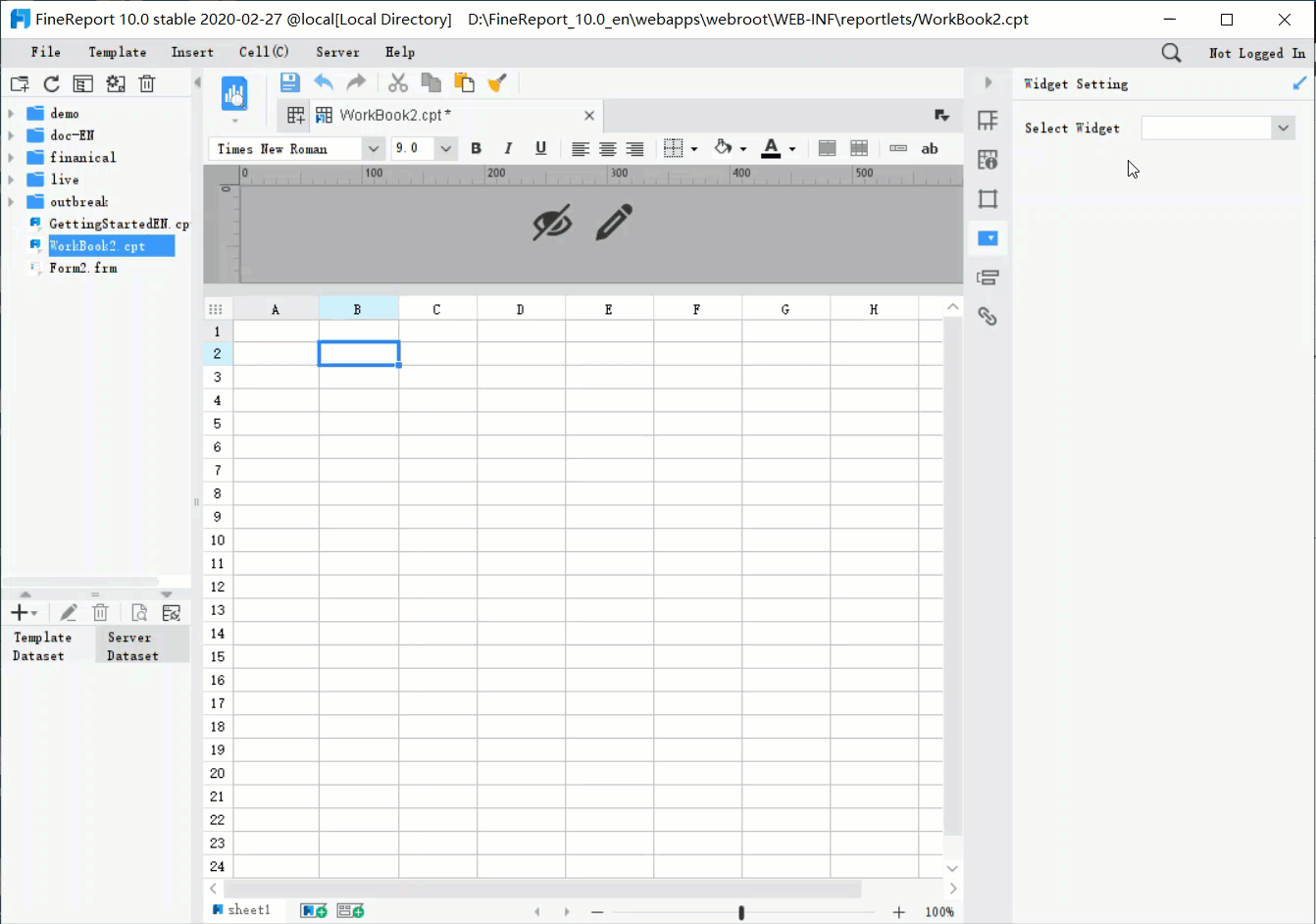Redo the last undone action

(356, 82)
